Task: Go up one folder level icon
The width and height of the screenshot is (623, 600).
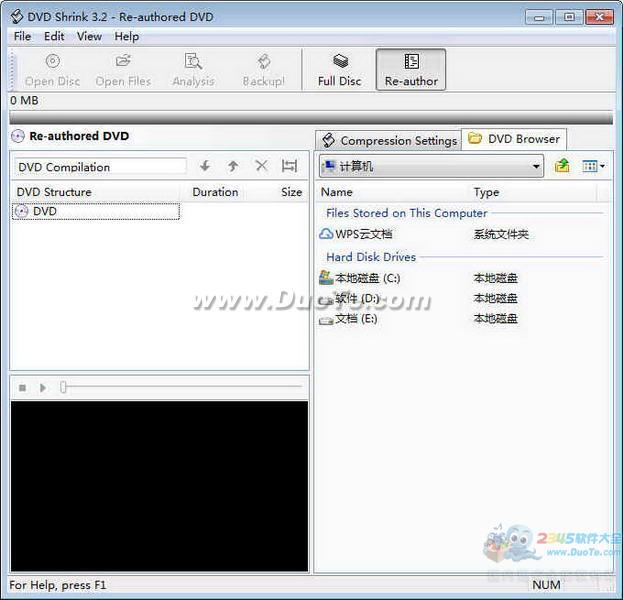Action: (562, 166)
